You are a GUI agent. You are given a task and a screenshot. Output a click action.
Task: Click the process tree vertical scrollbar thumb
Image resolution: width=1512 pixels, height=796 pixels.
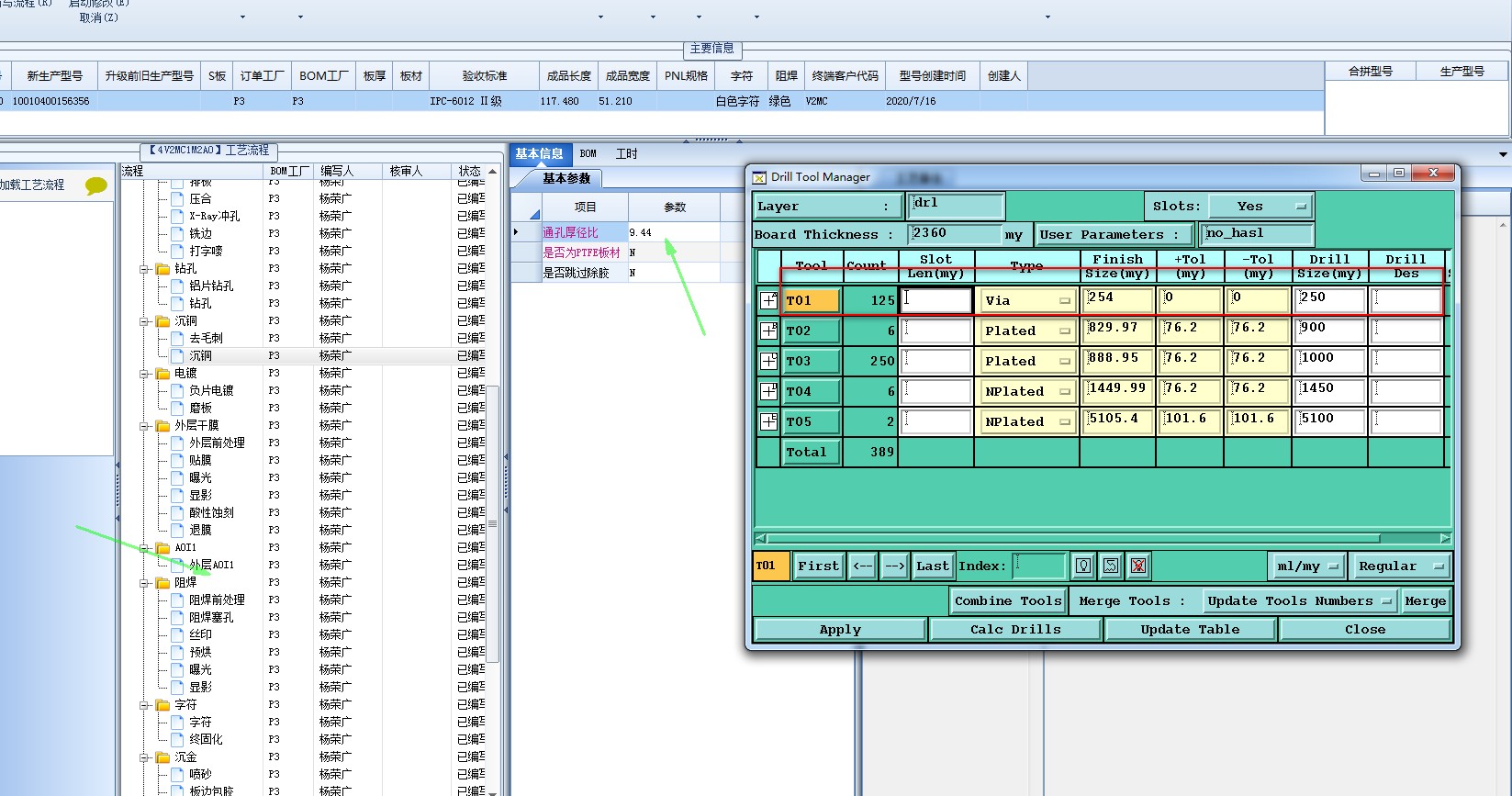pos(493,523)
